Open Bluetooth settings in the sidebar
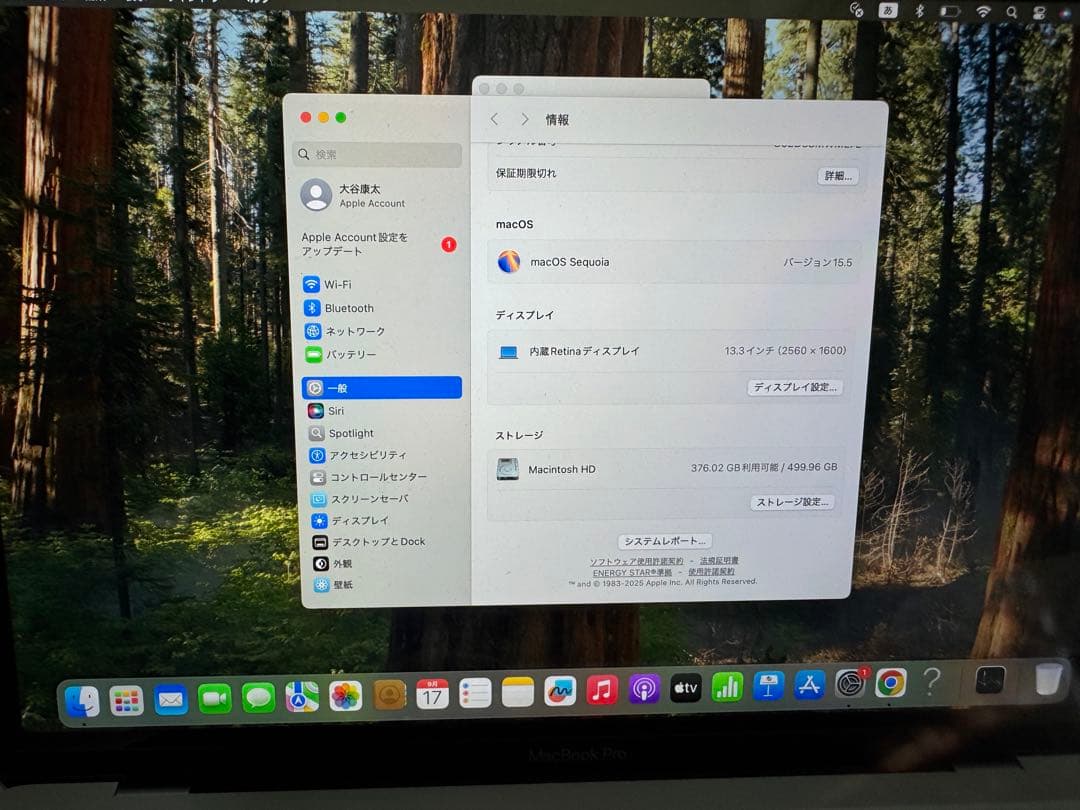1080x810 pixels. point(348,309)
